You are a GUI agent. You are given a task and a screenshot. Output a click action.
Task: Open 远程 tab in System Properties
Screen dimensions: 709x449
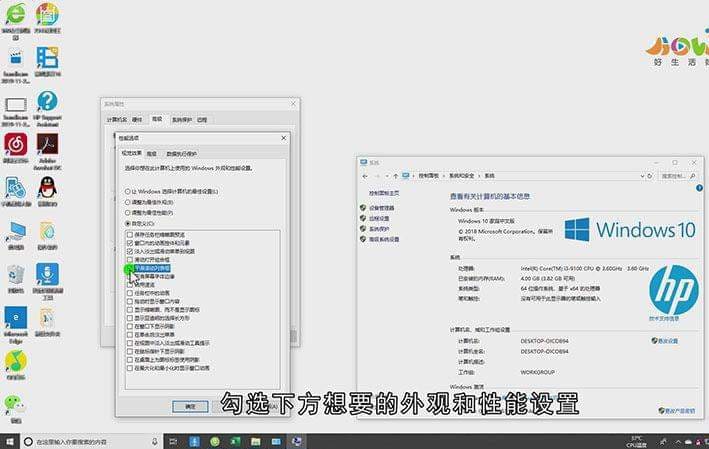click(x=202, y=120)
